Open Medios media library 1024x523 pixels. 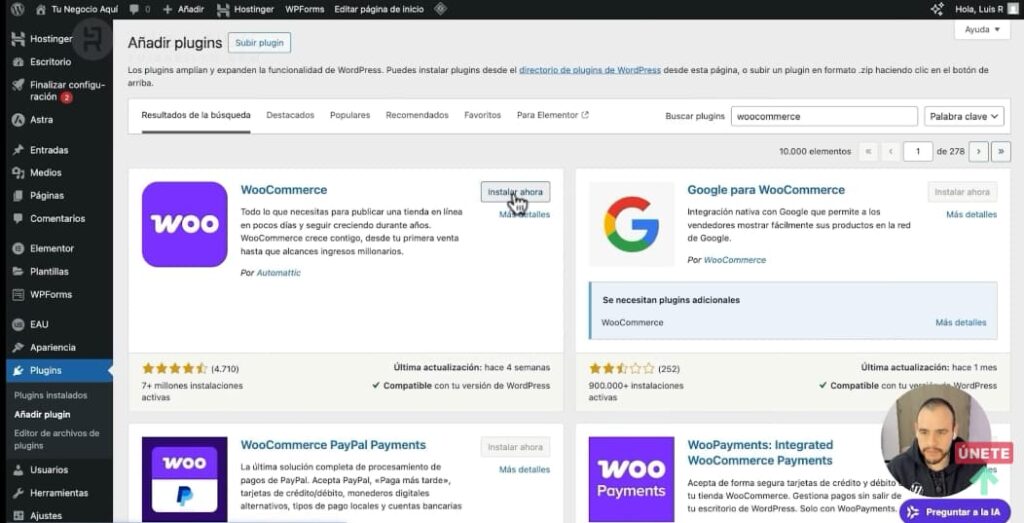click(x=46, y=172)
